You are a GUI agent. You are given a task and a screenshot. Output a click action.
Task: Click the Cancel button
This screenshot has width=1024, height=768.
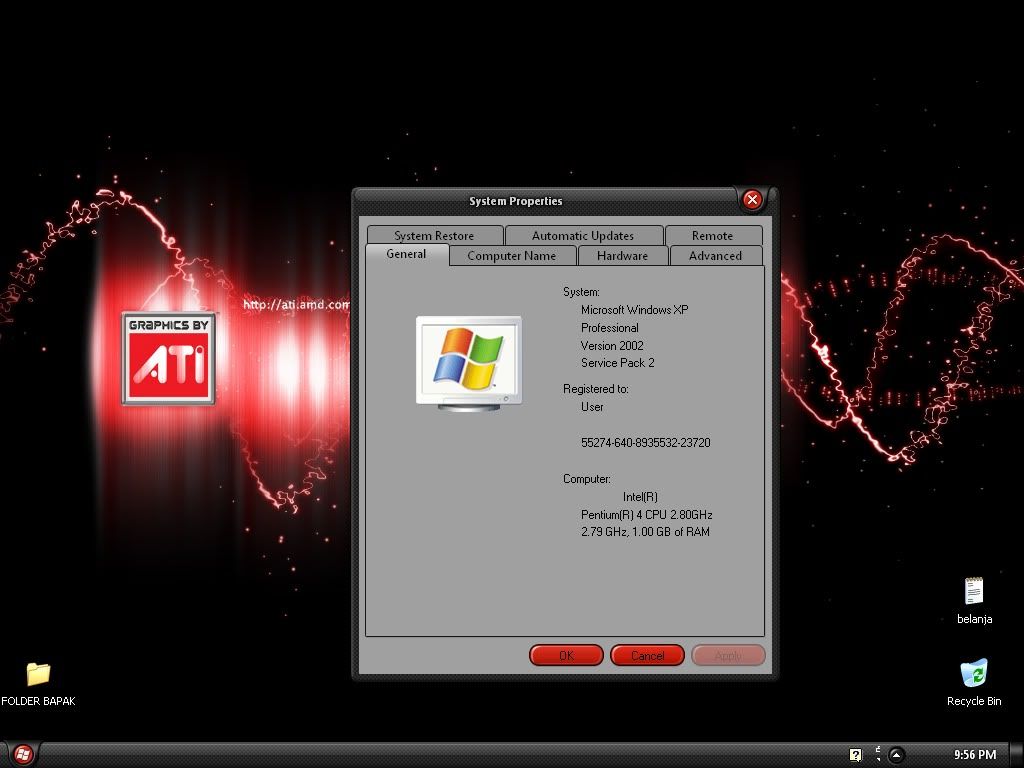pyautogui.click(x=647, y=655)
